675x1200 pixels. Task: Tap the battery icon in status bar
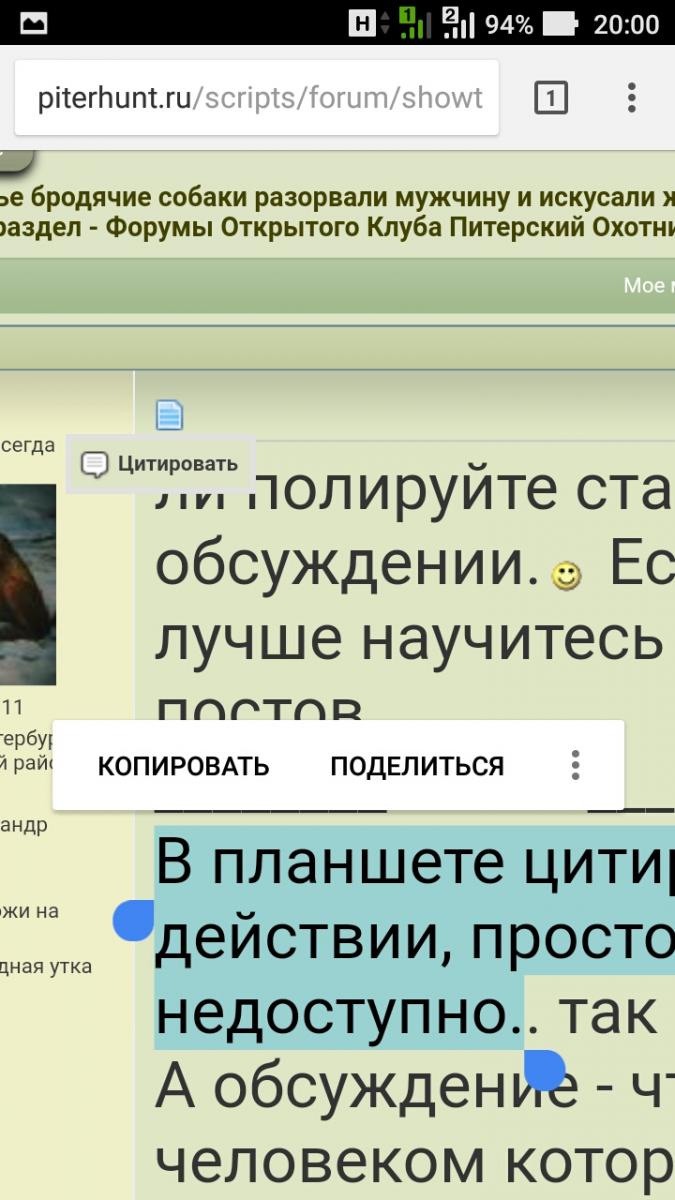(x=563, y=24)
